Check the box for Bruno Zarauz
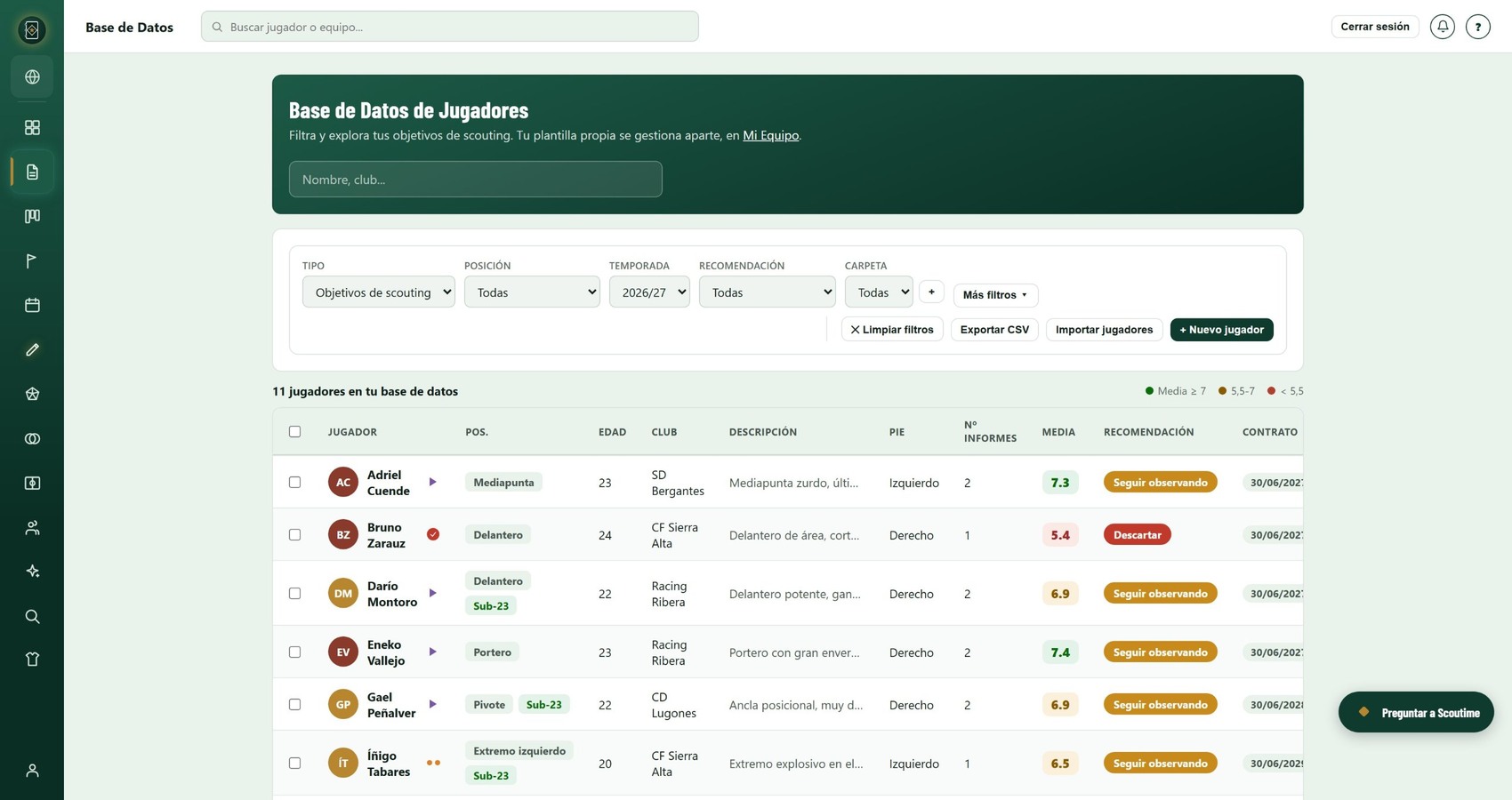The image size is (1512, 800). [294, 534]
